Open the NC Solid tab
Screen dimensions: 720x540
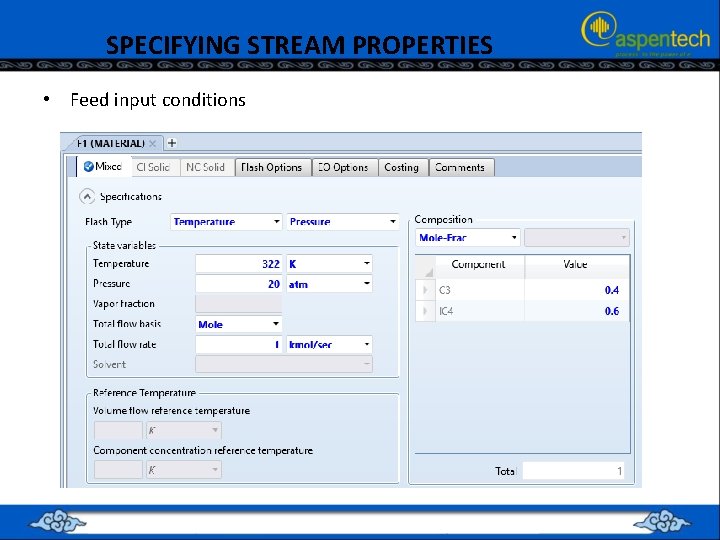[206, 168]
